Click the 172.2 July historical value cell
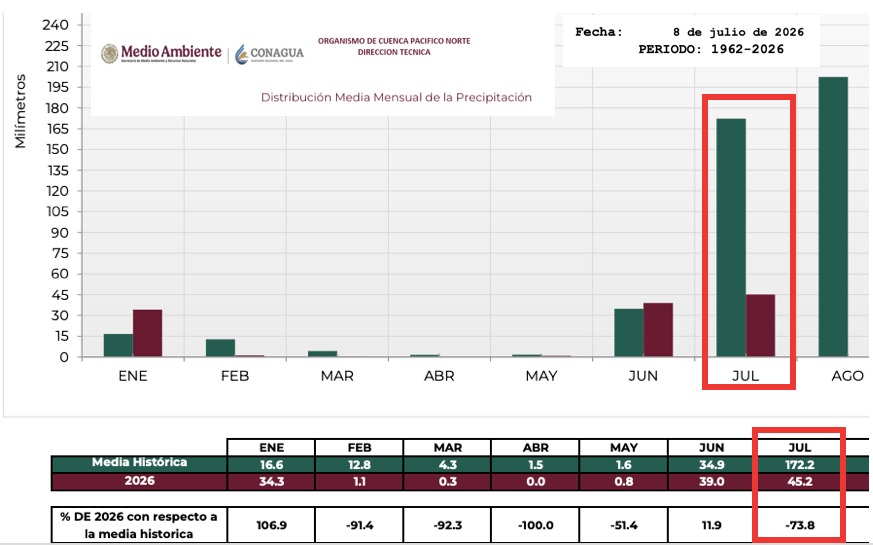The image size is (873, 545). (800, 464)
